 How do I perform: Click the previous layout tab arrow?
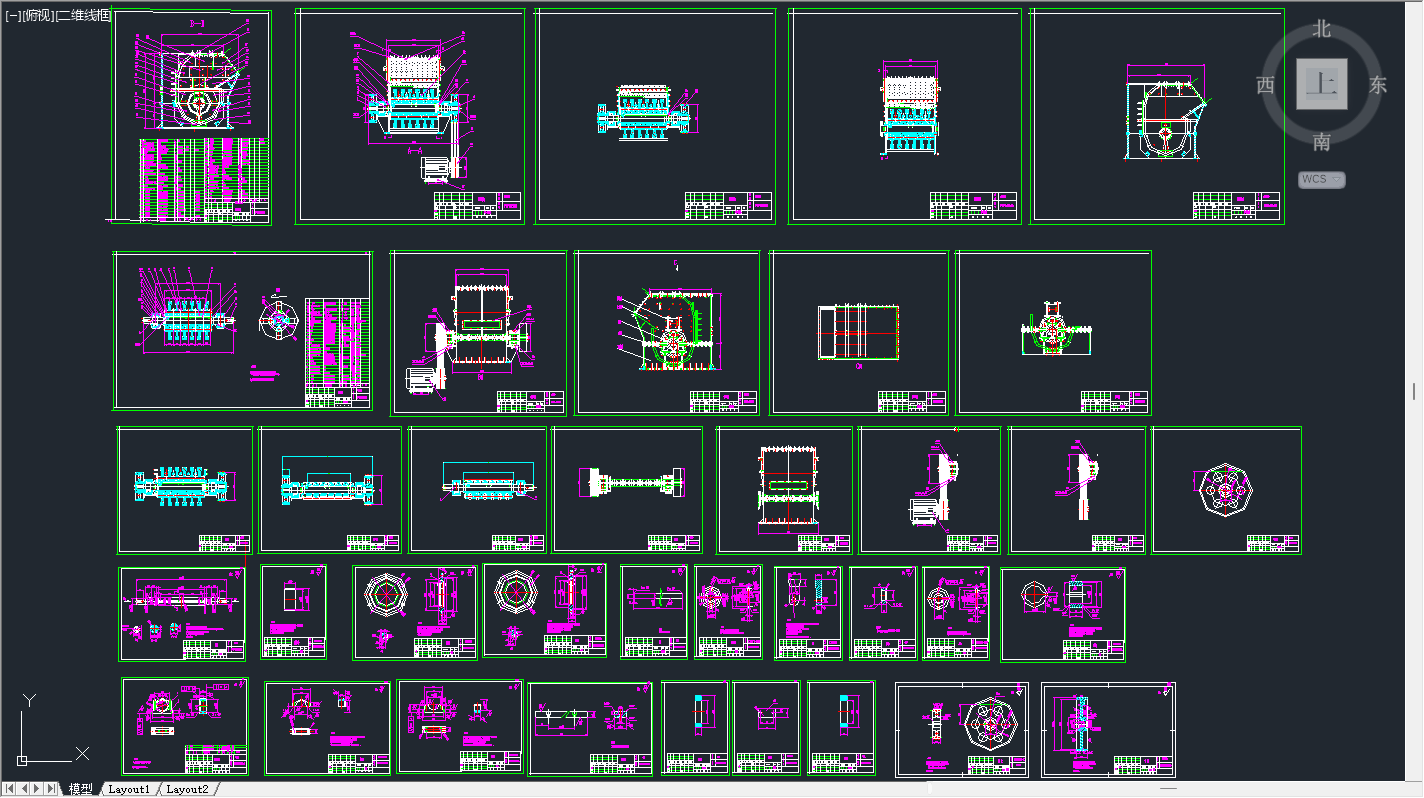click(24, 789)
